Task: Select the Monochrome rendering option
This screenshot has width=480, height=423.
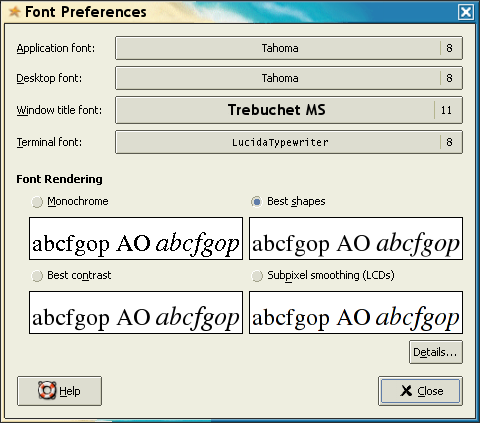Action: pos(37,202)
